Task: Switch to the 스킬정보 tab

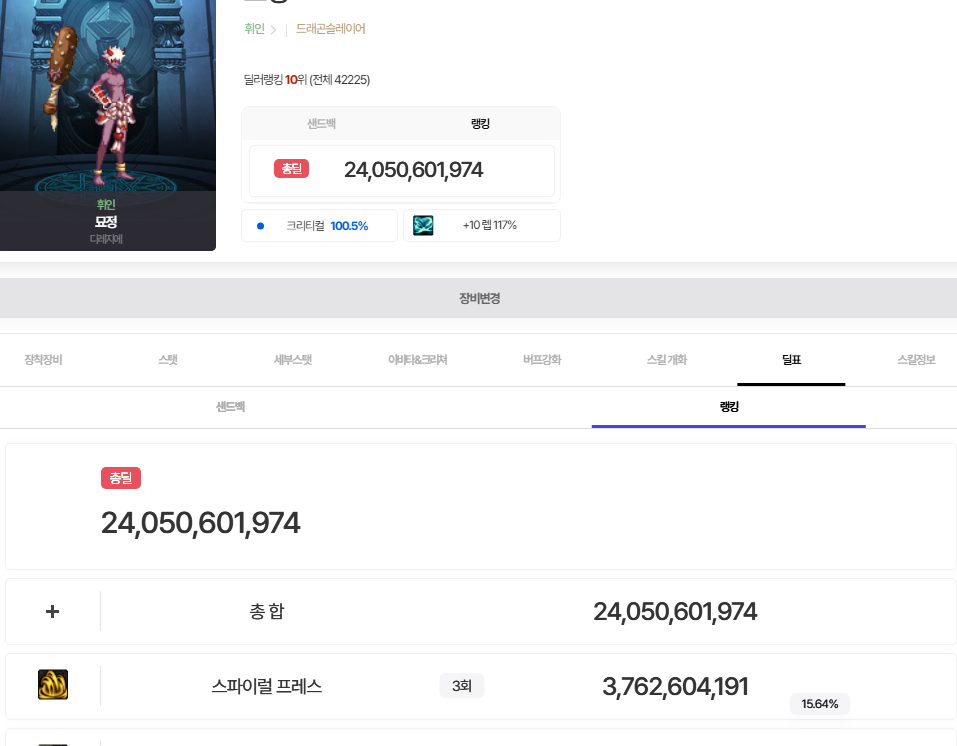Action: 916,360
